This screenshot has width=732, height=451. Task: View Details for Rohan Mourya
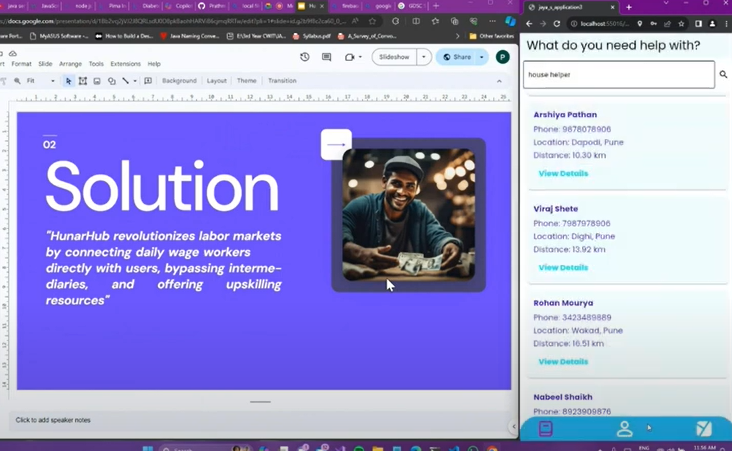(x=563, y=361)
